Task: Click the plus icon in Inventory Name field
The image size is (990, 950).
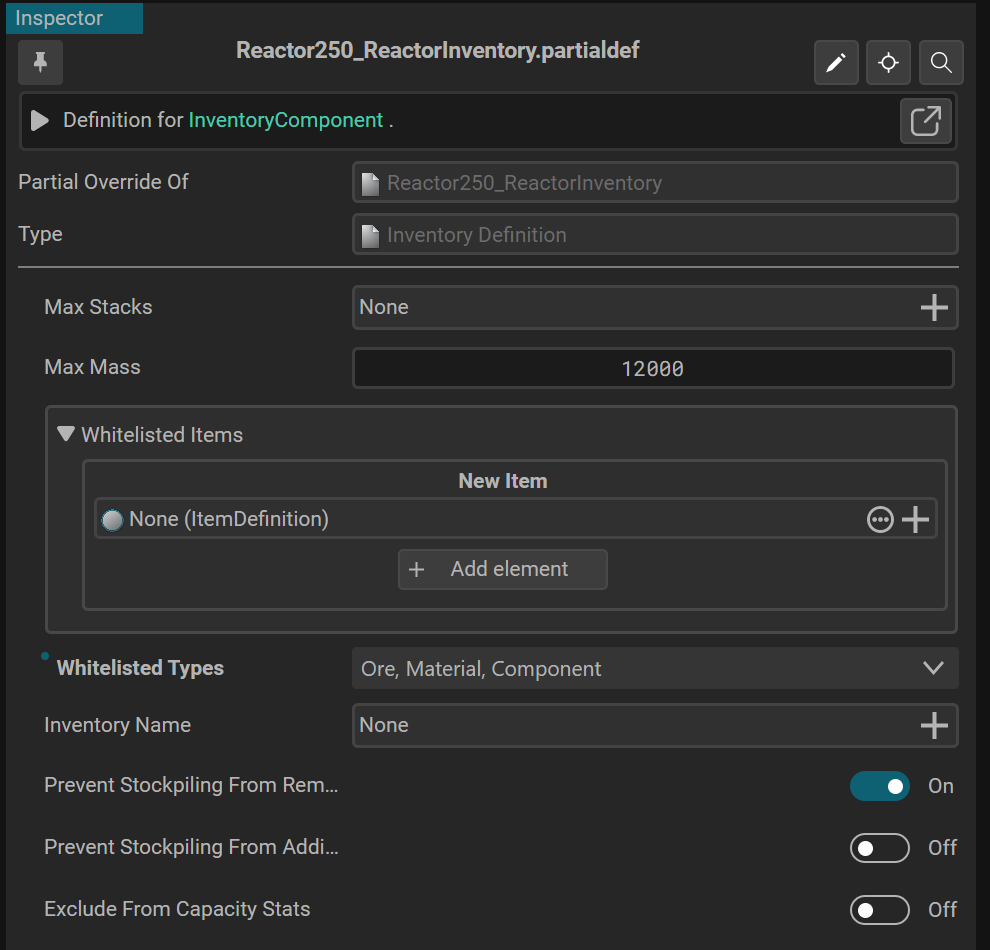Action: [x=933, y=725]
